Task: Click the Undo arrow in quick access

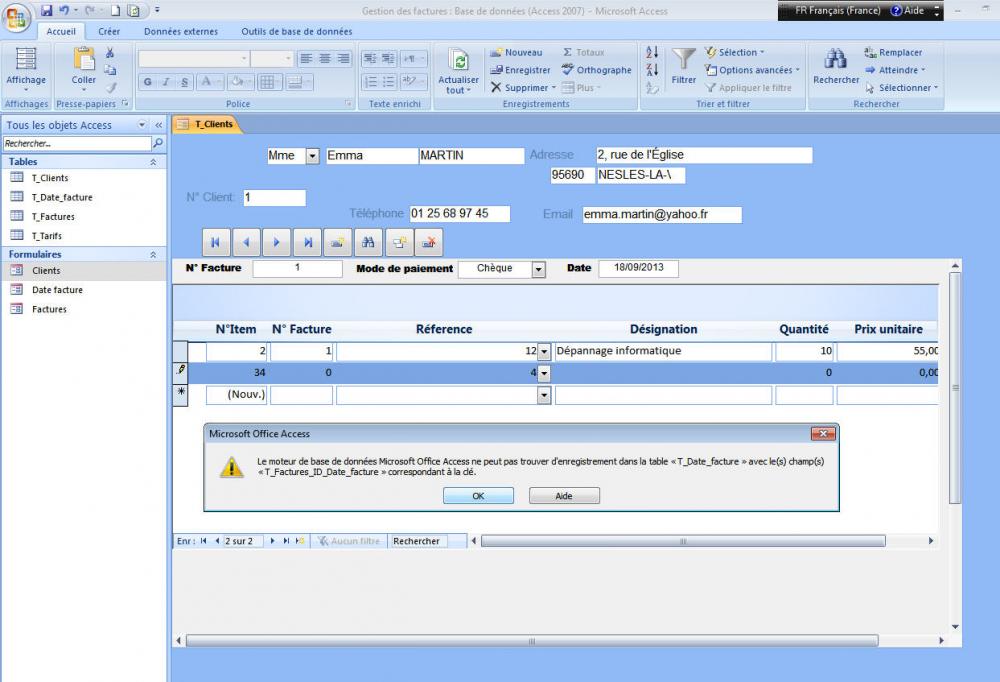Action: (63, 10)
